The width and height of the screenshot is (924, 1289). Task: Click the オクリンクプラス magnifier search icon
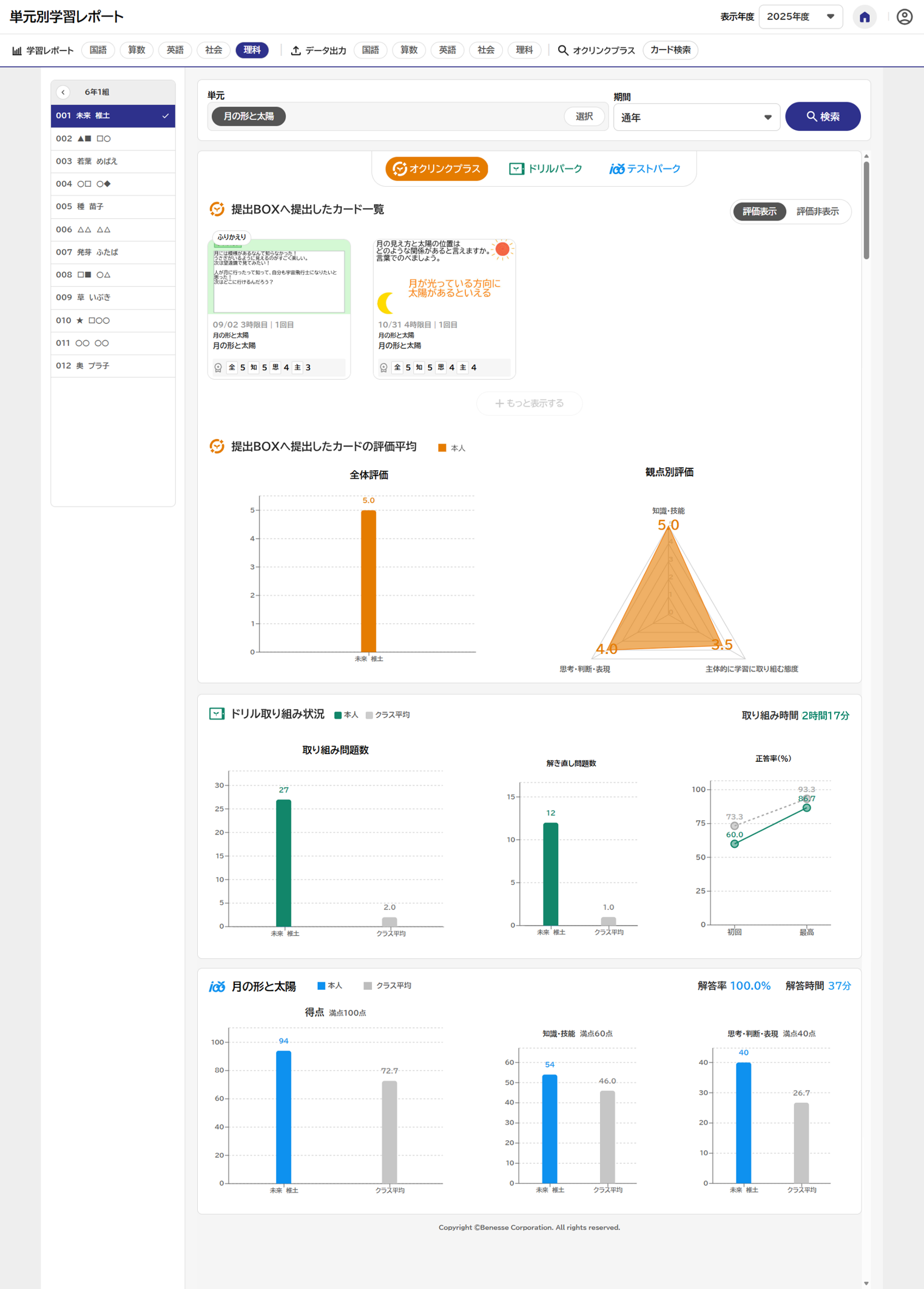pos(563,50)
